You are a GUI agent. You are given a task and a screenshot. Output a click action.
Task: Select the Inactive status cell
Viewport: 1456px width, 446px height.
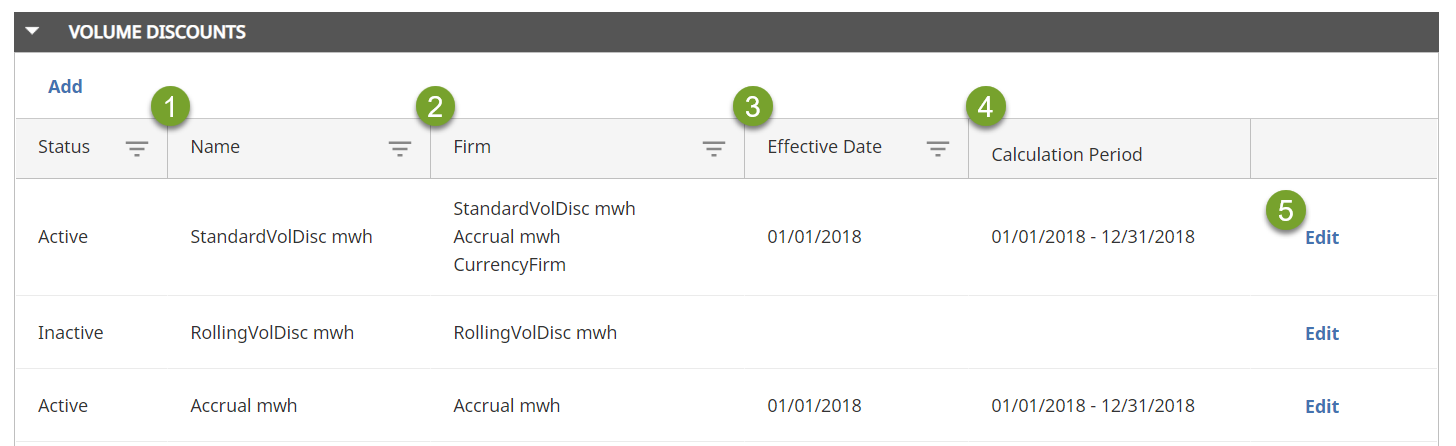click(70, 333)
